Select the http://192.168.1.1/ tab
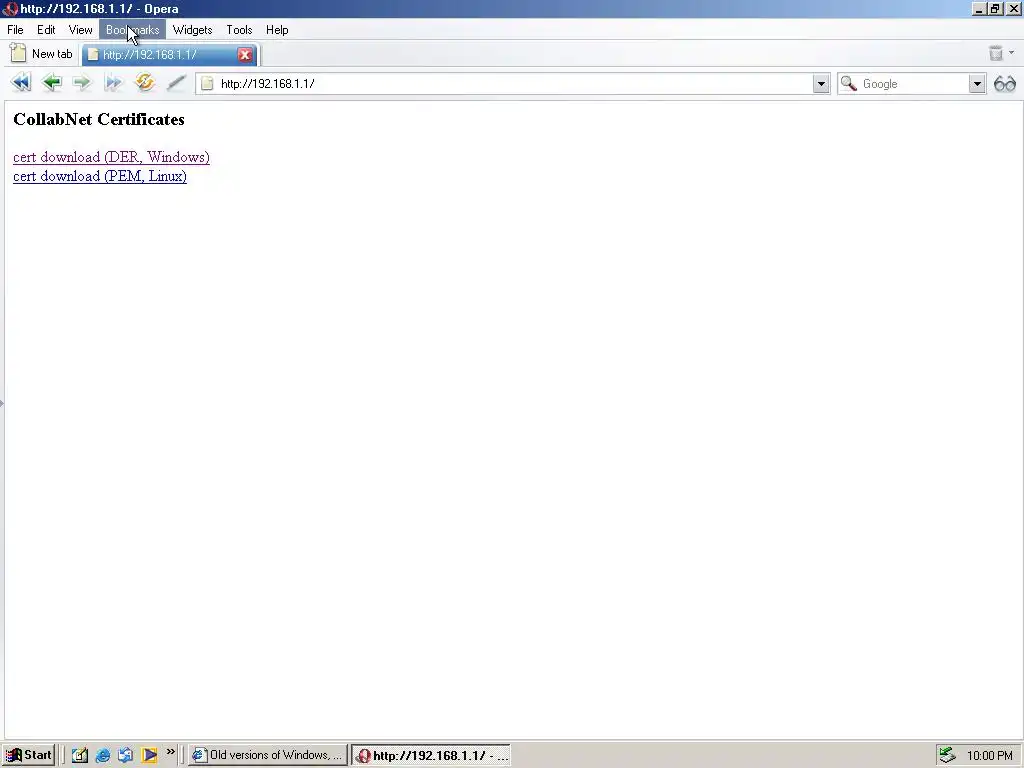 (169, 55)
